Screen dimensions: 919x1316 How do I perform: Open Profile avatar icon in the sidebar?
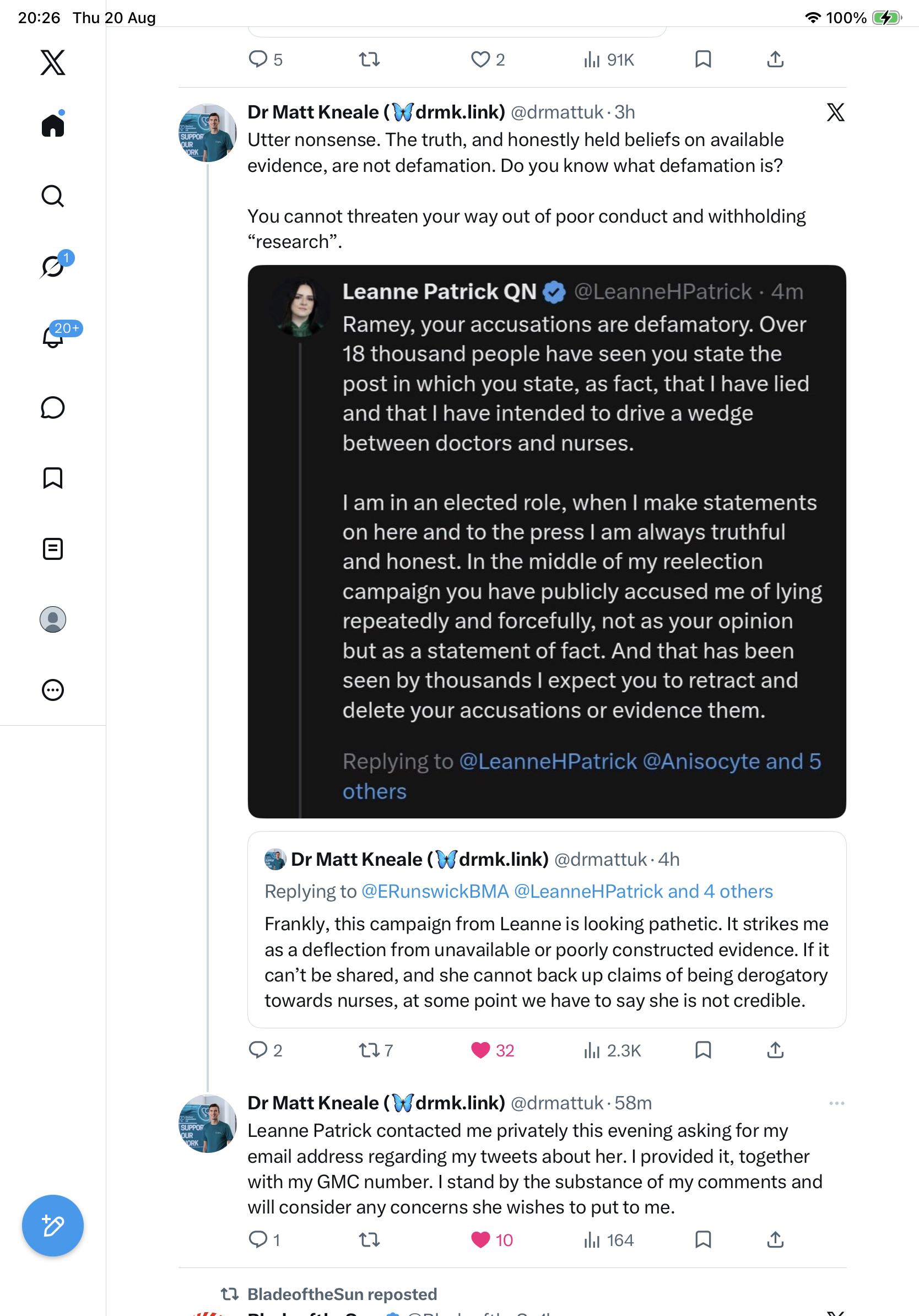(x=53, y=619)
